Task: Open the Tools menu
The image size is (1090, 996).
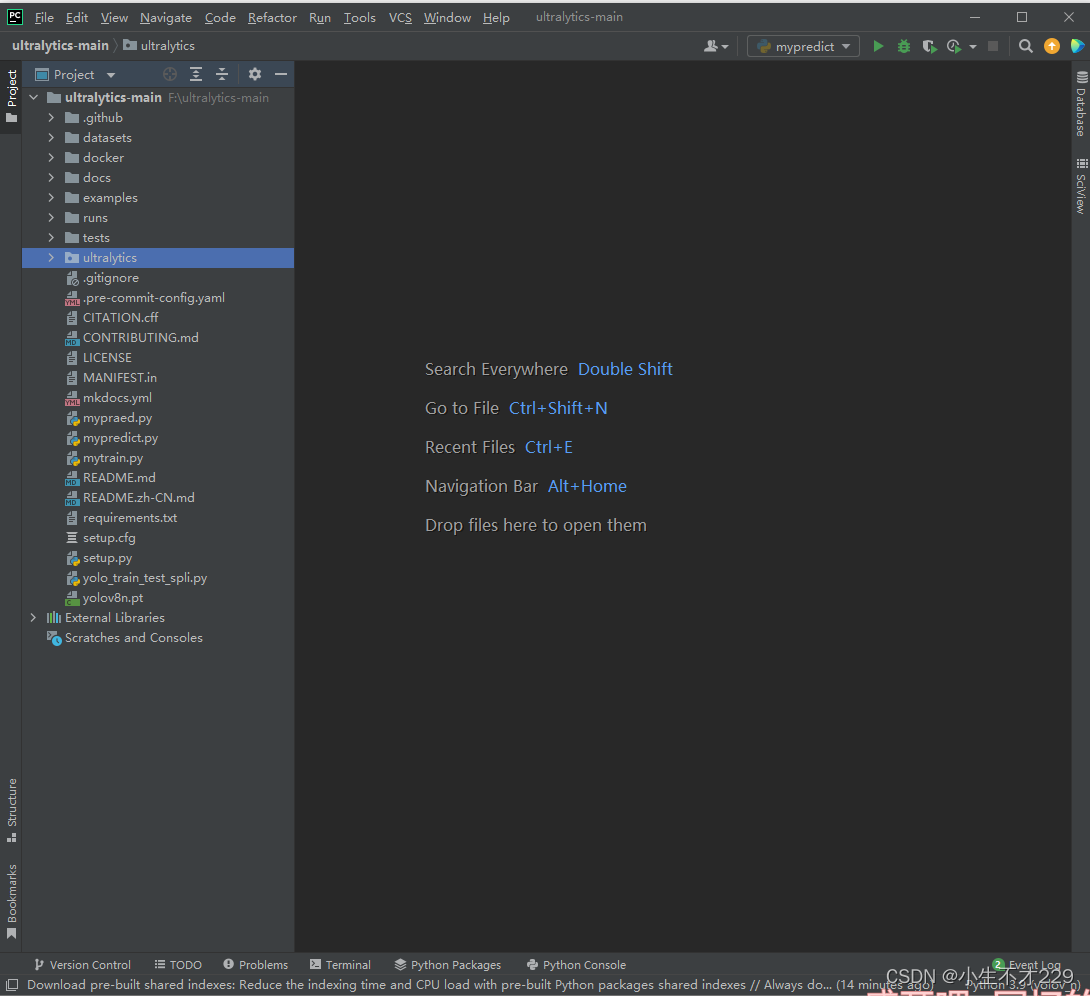Action: (x=359, y=17)
